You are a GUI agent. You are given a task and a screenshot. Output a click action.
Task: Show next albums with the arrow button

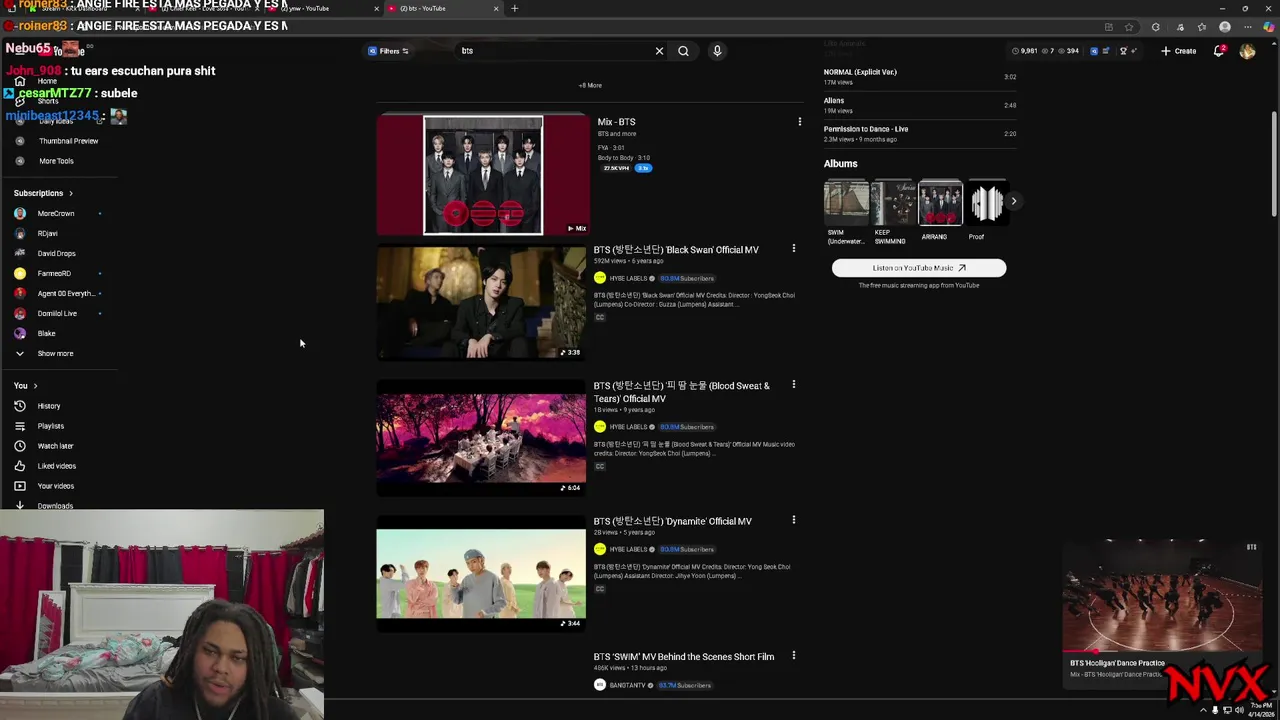click(x=1013, y=201)
